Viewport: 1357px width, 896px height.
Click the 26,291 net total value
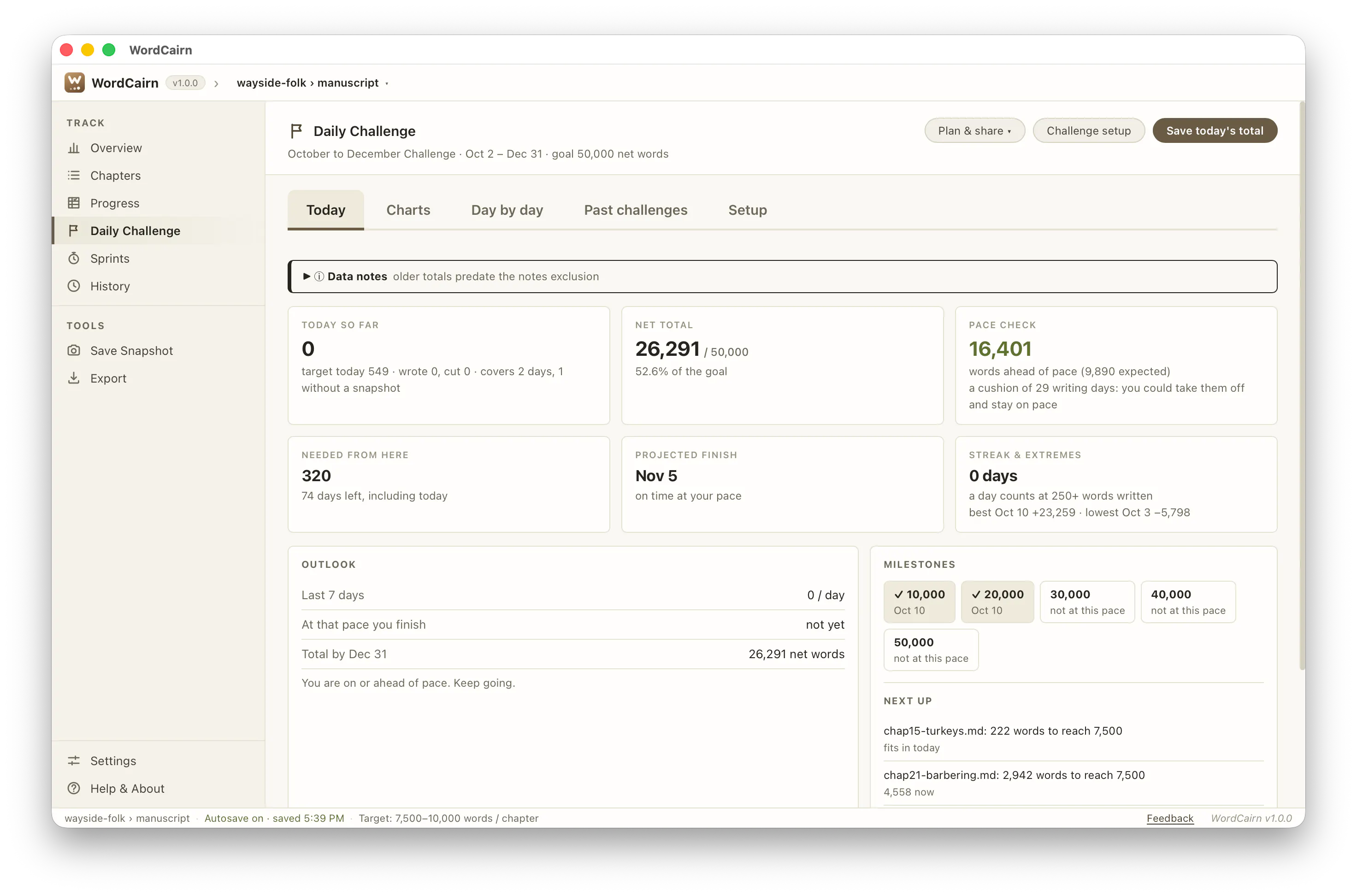[x=667, y=348]
